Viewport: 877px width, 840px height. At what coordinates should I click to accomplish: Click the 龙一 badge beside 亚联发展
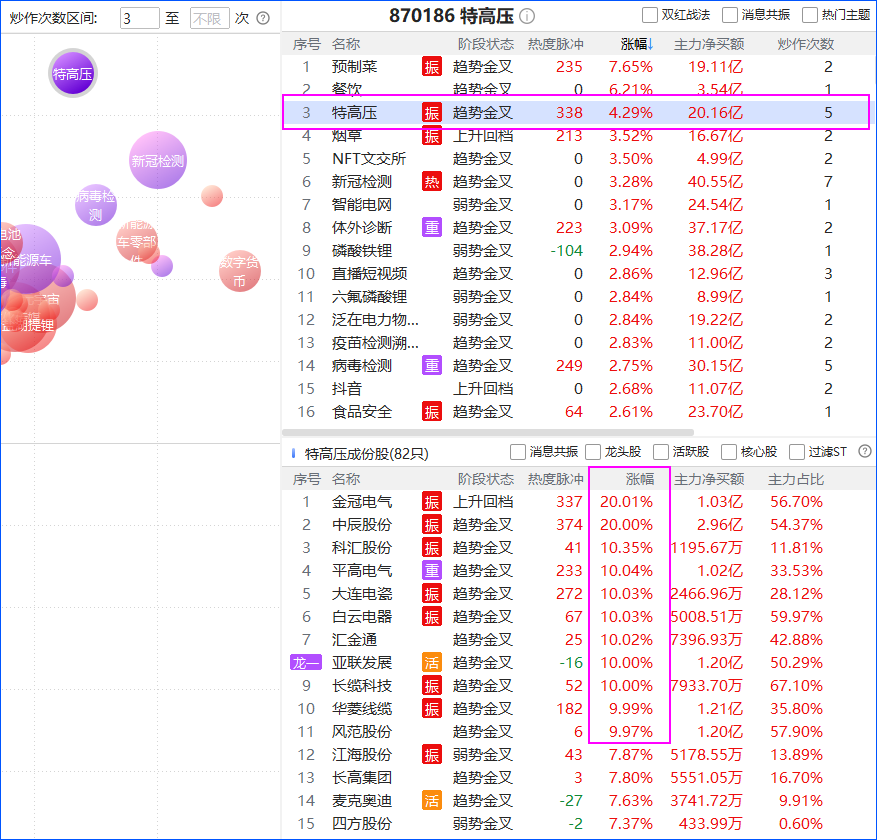tap(305, 662)
